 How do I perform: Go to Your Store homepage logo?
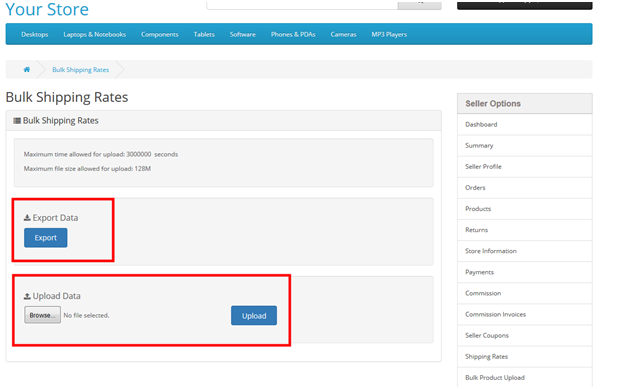pos(47,9)
